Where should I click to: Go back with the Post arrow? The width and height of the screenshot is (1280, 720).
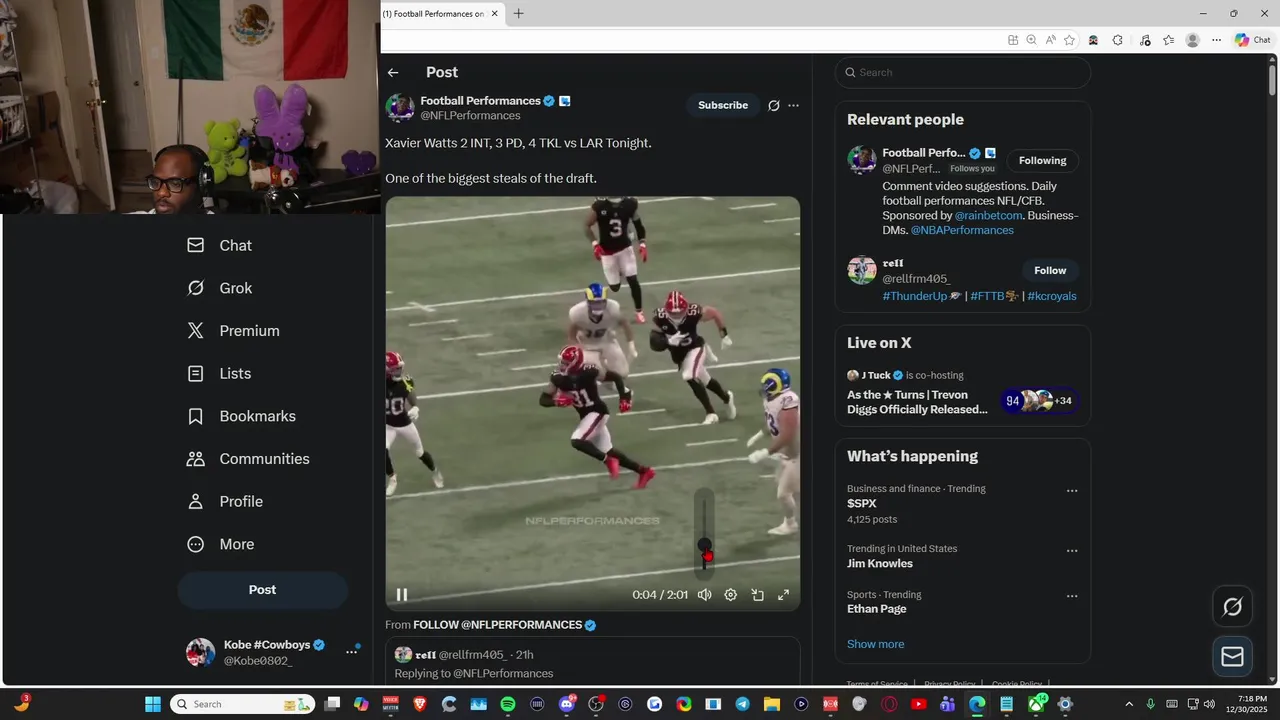click(393, 72)
